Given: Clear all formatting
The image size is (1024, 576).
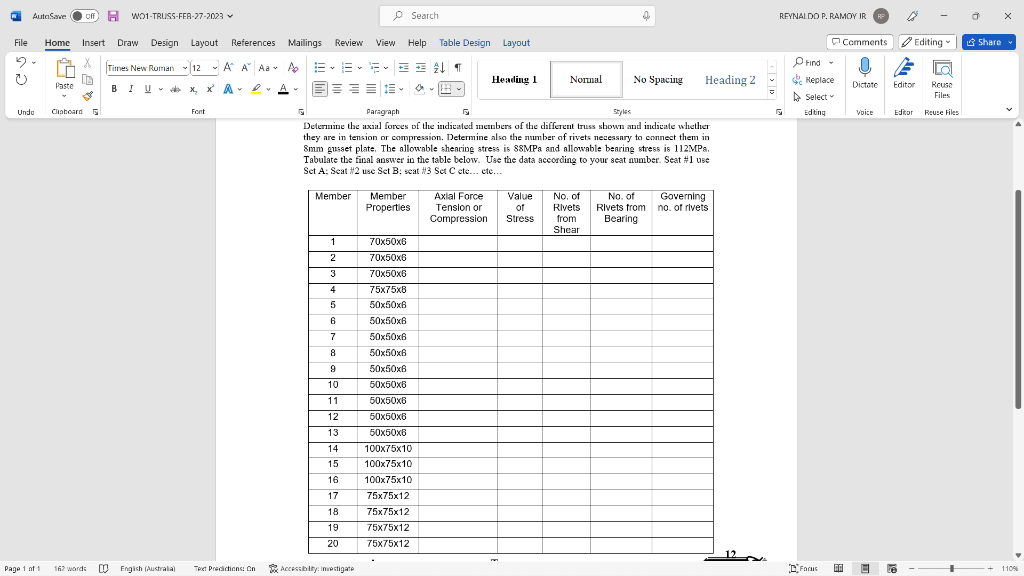Looking at the screenshot, I should click(x=293, y=67).
